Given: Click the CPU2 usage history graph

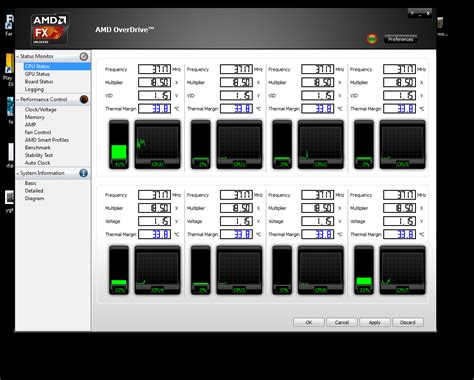Looking at the screenshot, I should pos(321,144).
